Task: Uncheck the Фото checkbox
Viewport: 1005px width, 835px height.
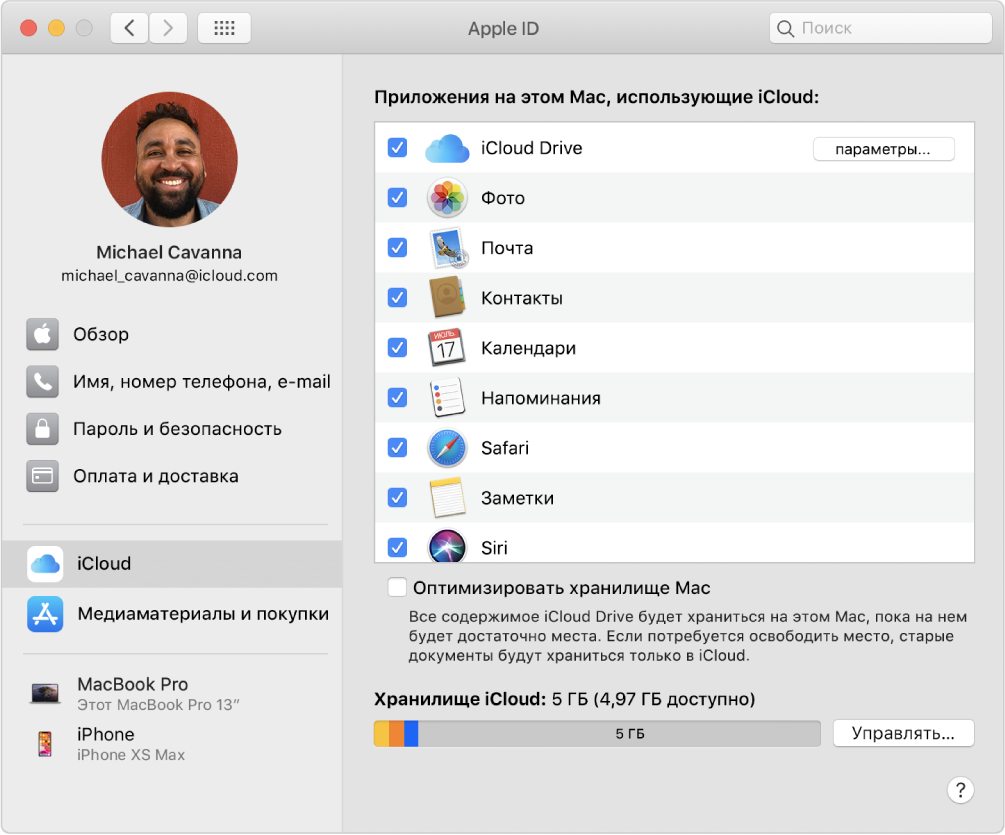Action: [x=397, y=197]
